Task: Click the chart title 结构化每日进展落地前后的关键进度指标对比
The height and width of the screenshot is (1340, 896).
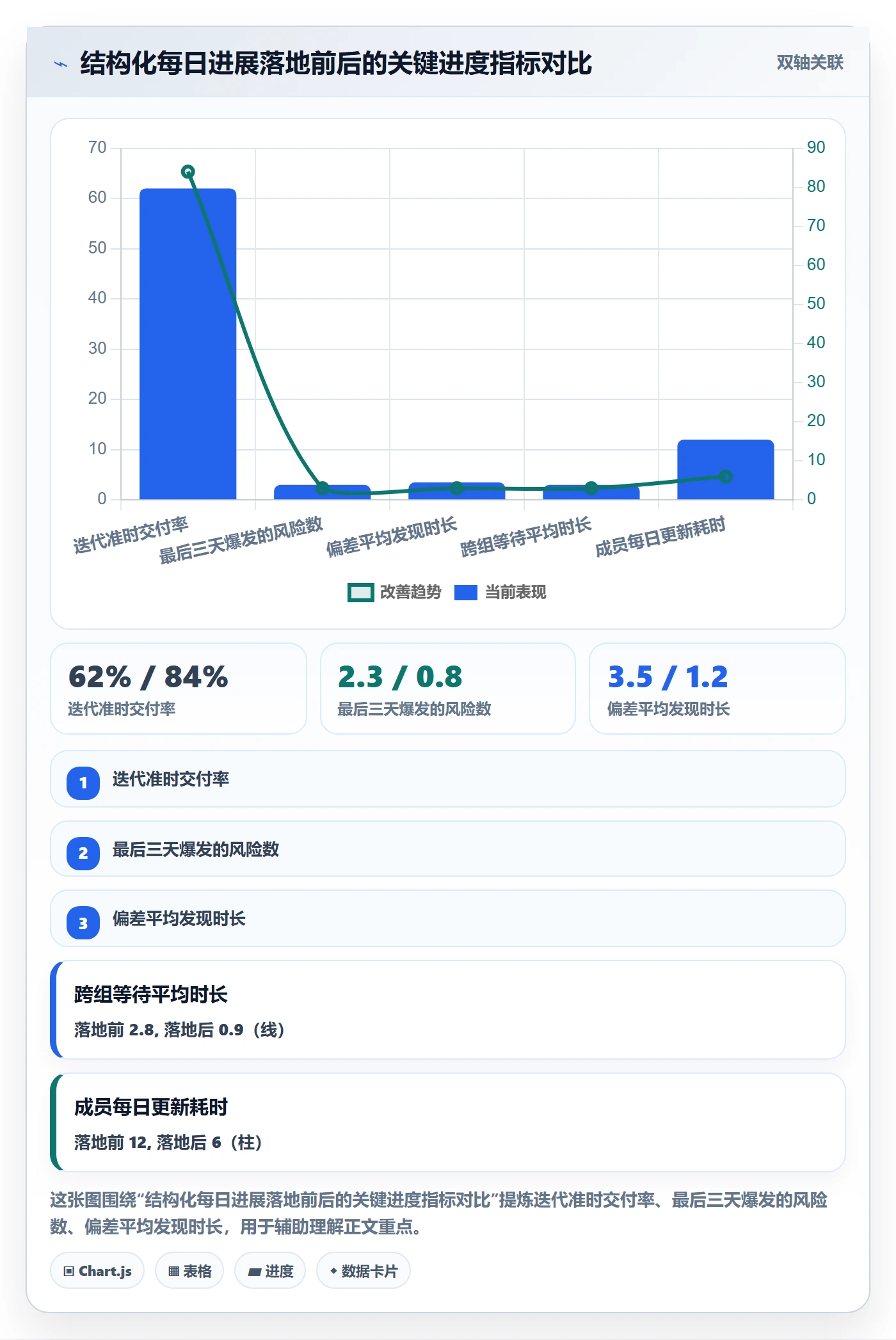Action: click(x=336, y=63)
